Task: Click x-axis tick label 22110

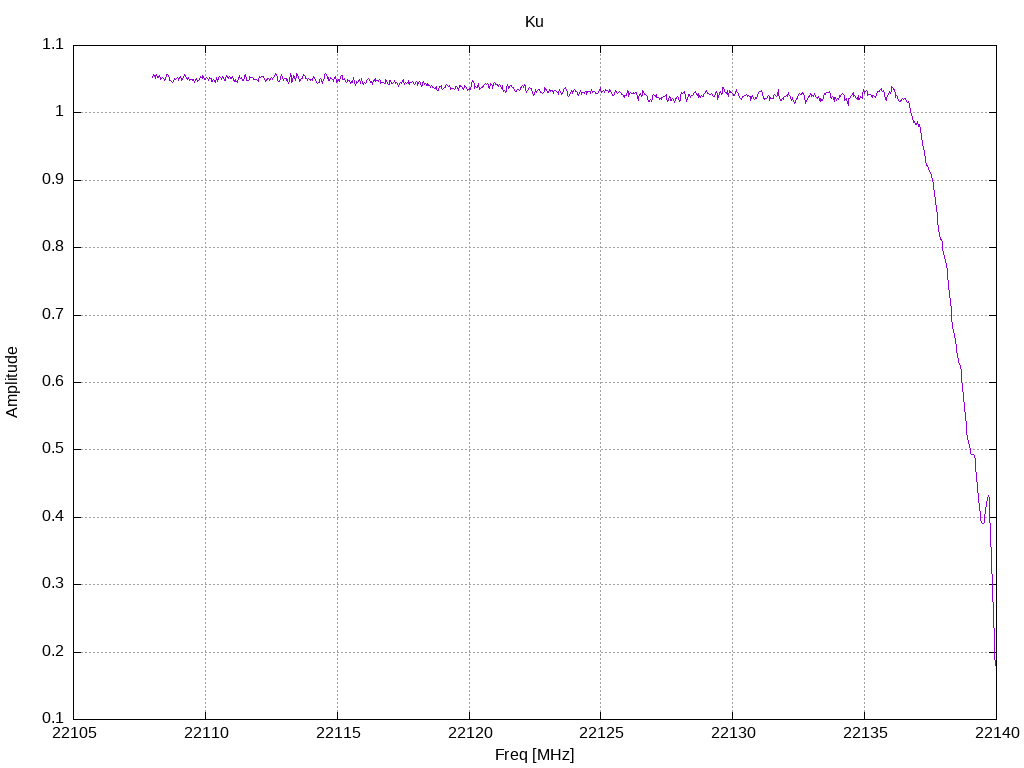Action: click(x=206, y=733)
